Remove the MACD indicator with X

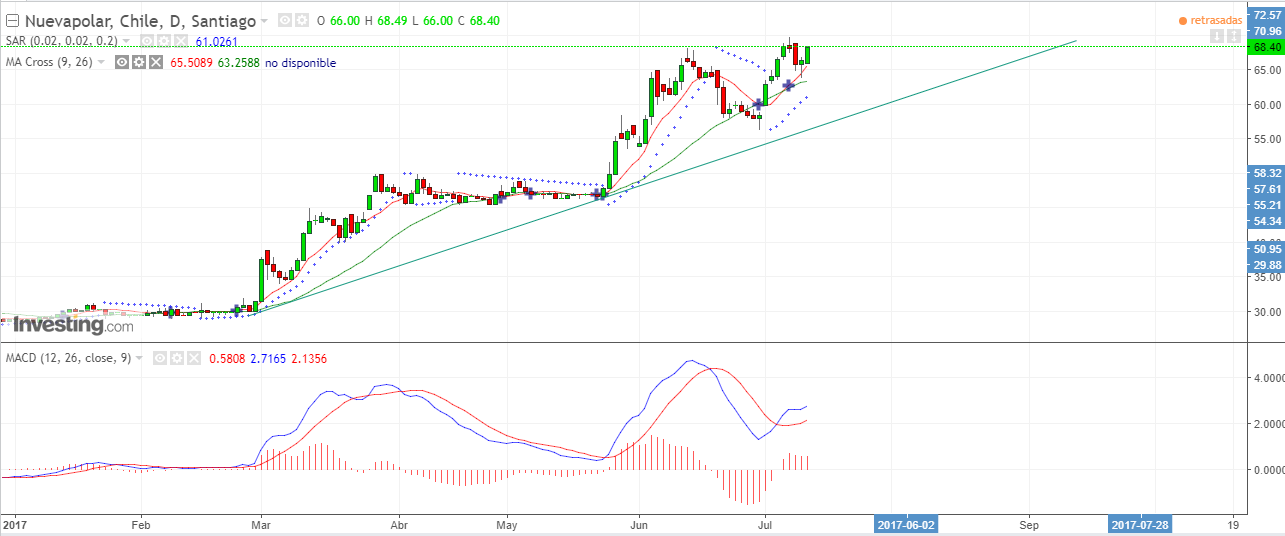pyautogui.click(x=193, y=358)
